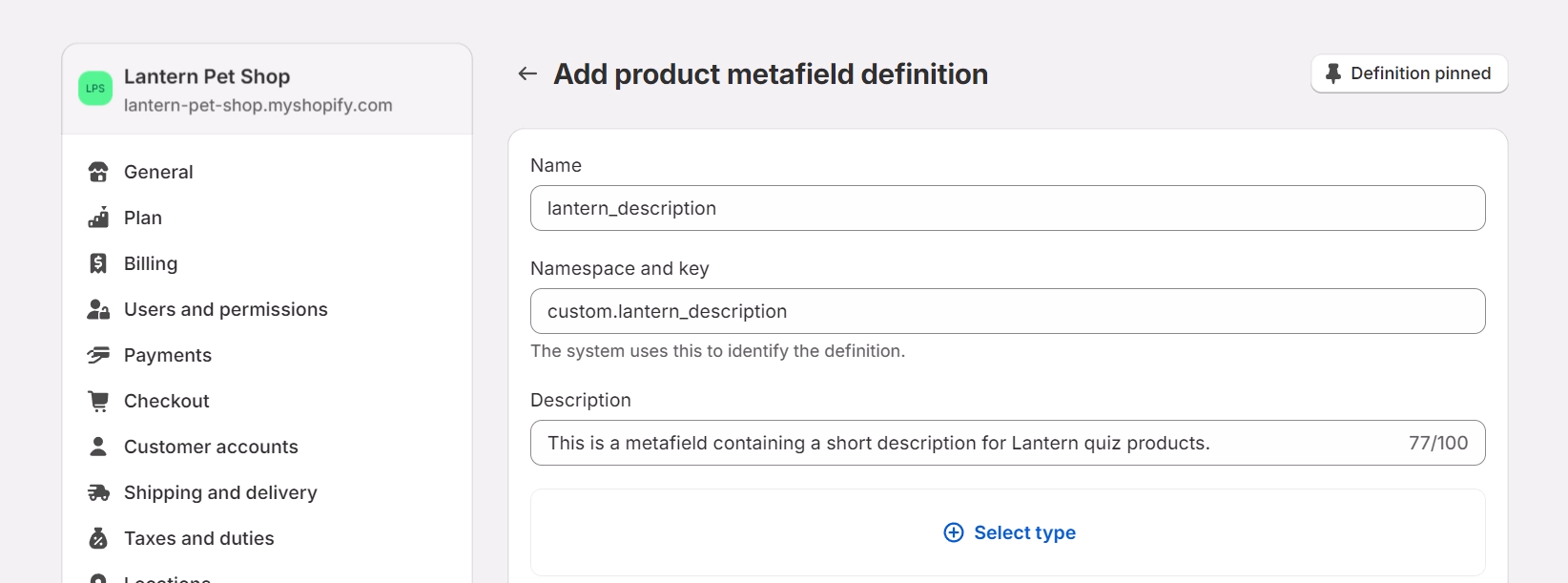Click the plus circle icon beside Select type
Screen dimensions: 1568x583
click(x=954, y=532)
